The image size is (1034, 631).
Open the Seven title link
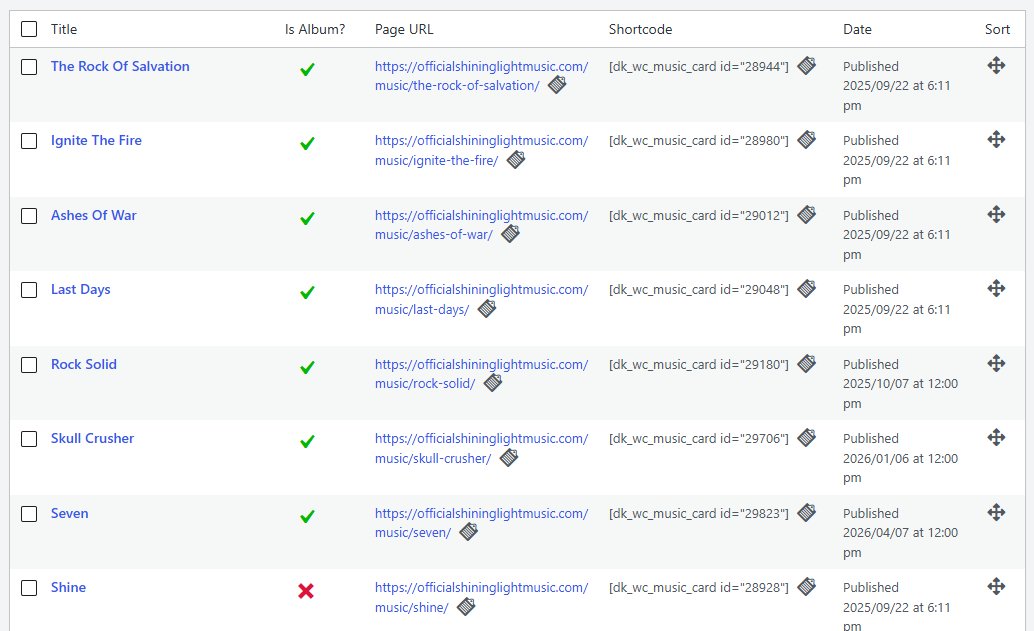tap(69, 514)
